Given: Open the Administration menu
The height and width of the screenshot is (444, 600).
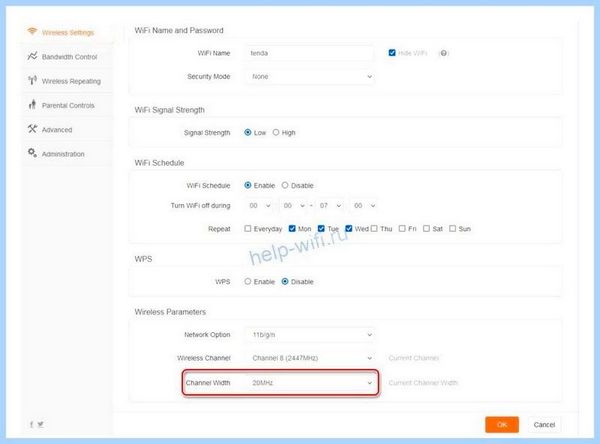Looking at the screenshot, I should point(67,154).
